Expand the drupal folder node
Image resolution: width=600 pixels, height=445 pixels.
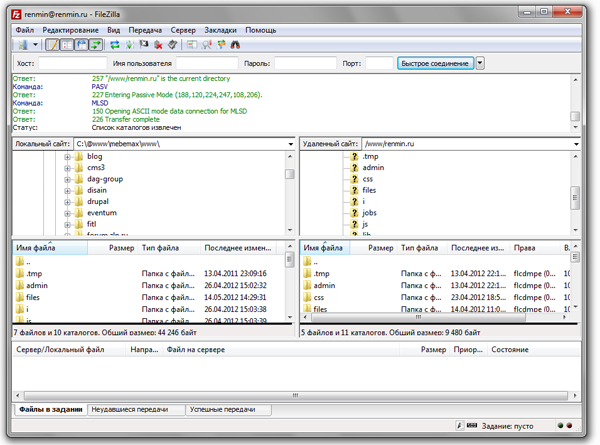click(x=67, y=202)
